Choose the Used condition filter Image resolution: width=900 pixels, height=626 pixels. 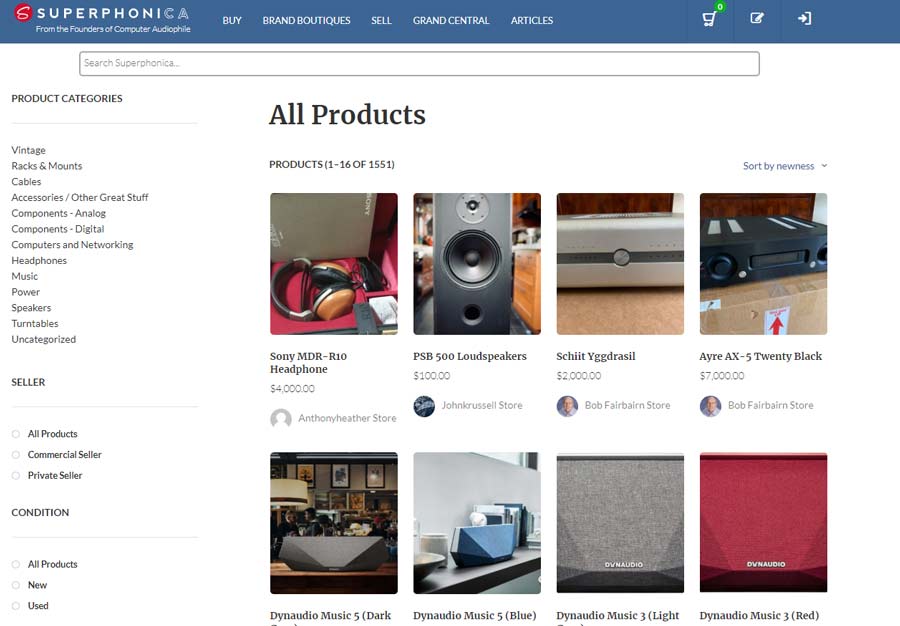[x=16, y=606]
